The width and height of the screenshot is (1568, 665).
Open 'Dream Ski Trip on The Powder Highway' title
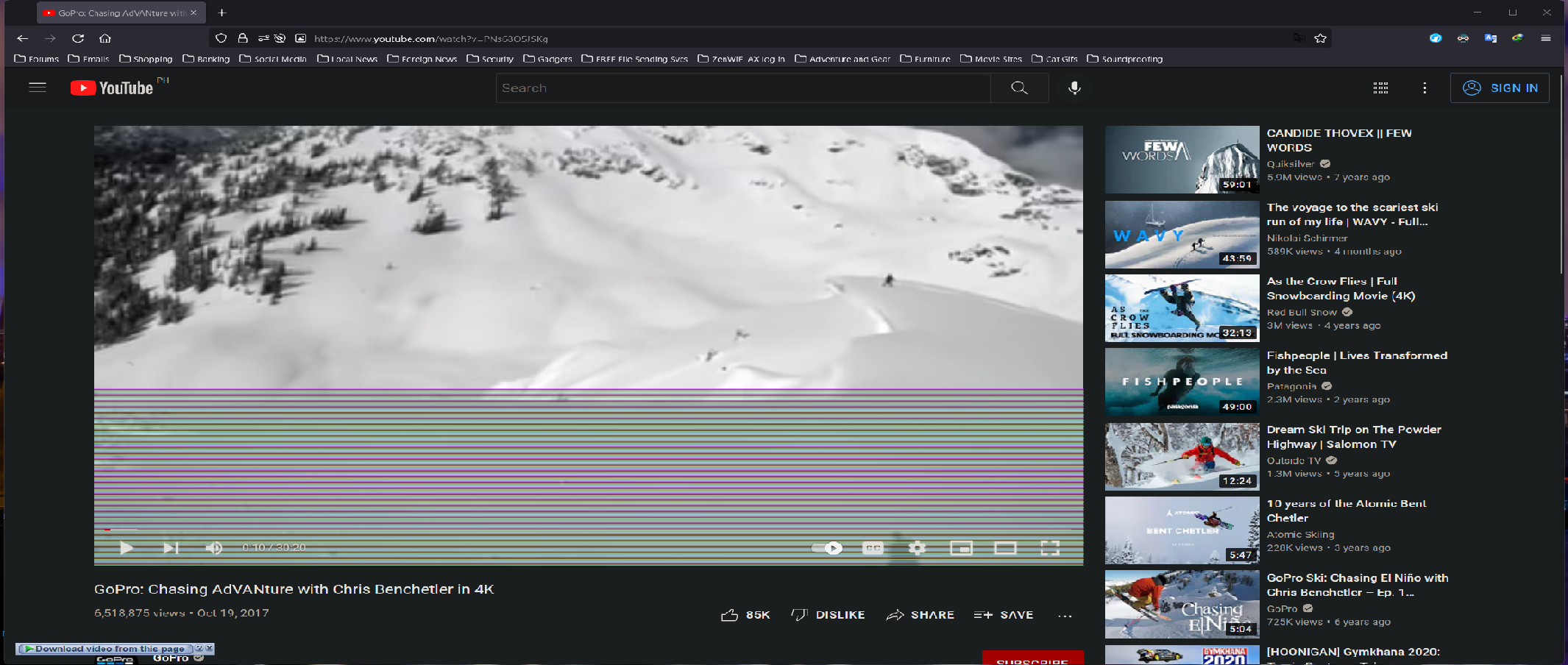pyautogui.click(x=1354, y=437)
